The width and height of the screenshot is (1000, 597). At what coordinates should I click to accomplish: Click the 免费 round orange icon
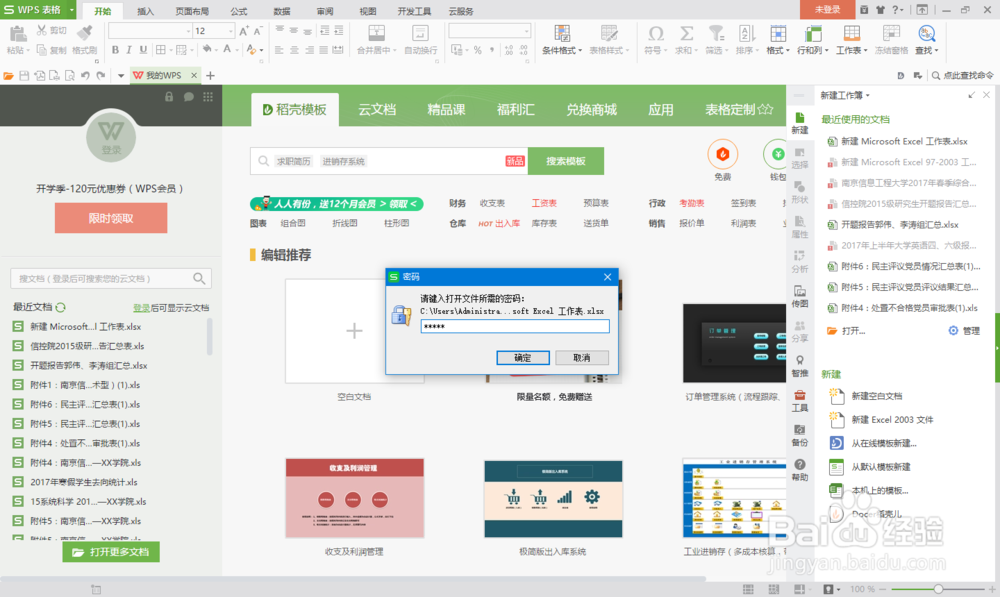click(x=723, y=154)
